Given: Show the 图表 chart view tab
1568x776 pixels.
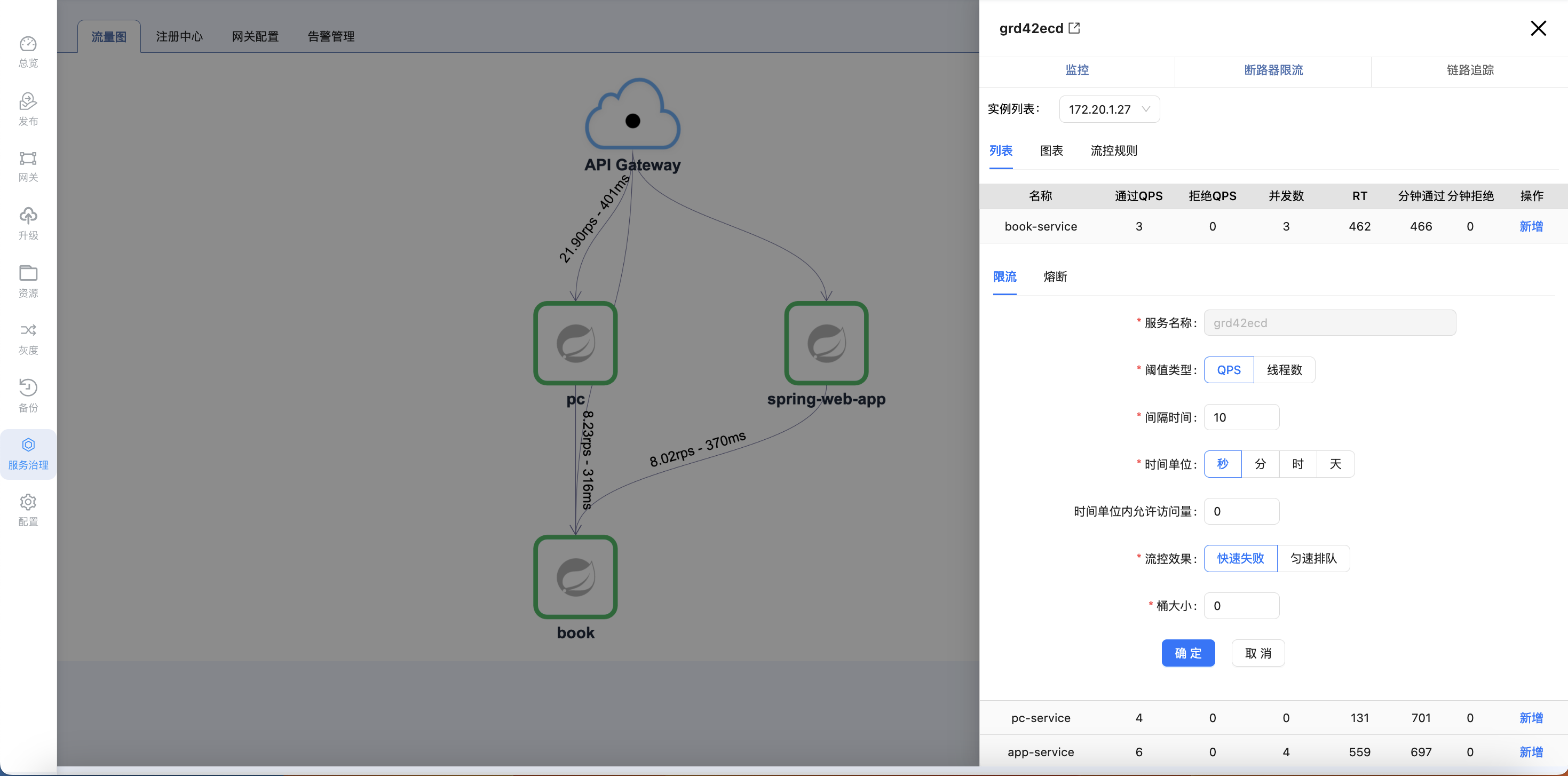Looking at the screenshot, I should pyautogui.click(x=1051, y=151).
